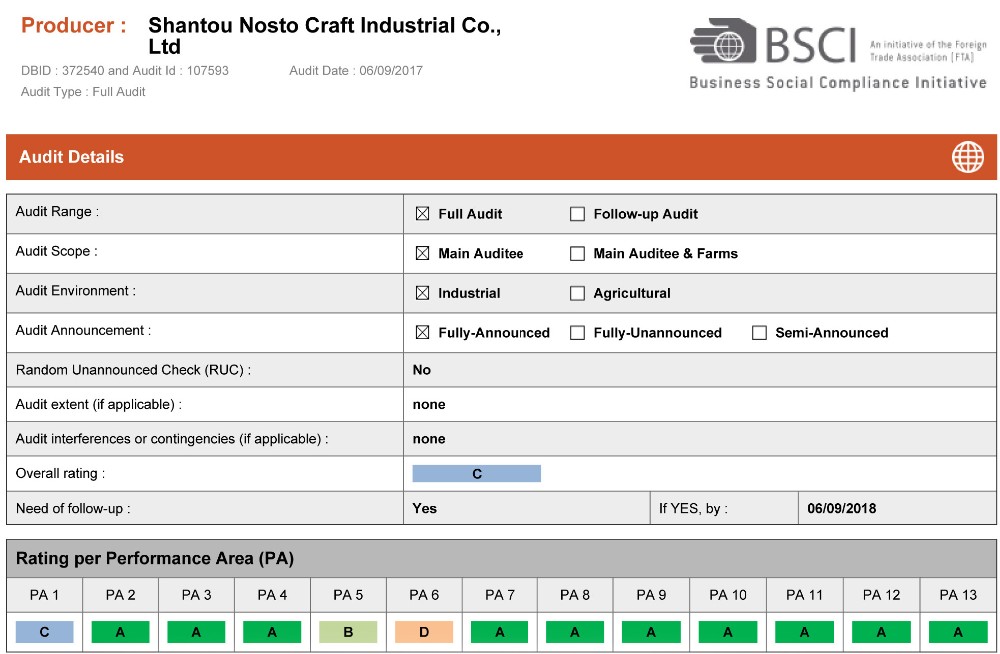
Task: Click the Producer label
Action: pyautogui.click(x=73, y=26)
